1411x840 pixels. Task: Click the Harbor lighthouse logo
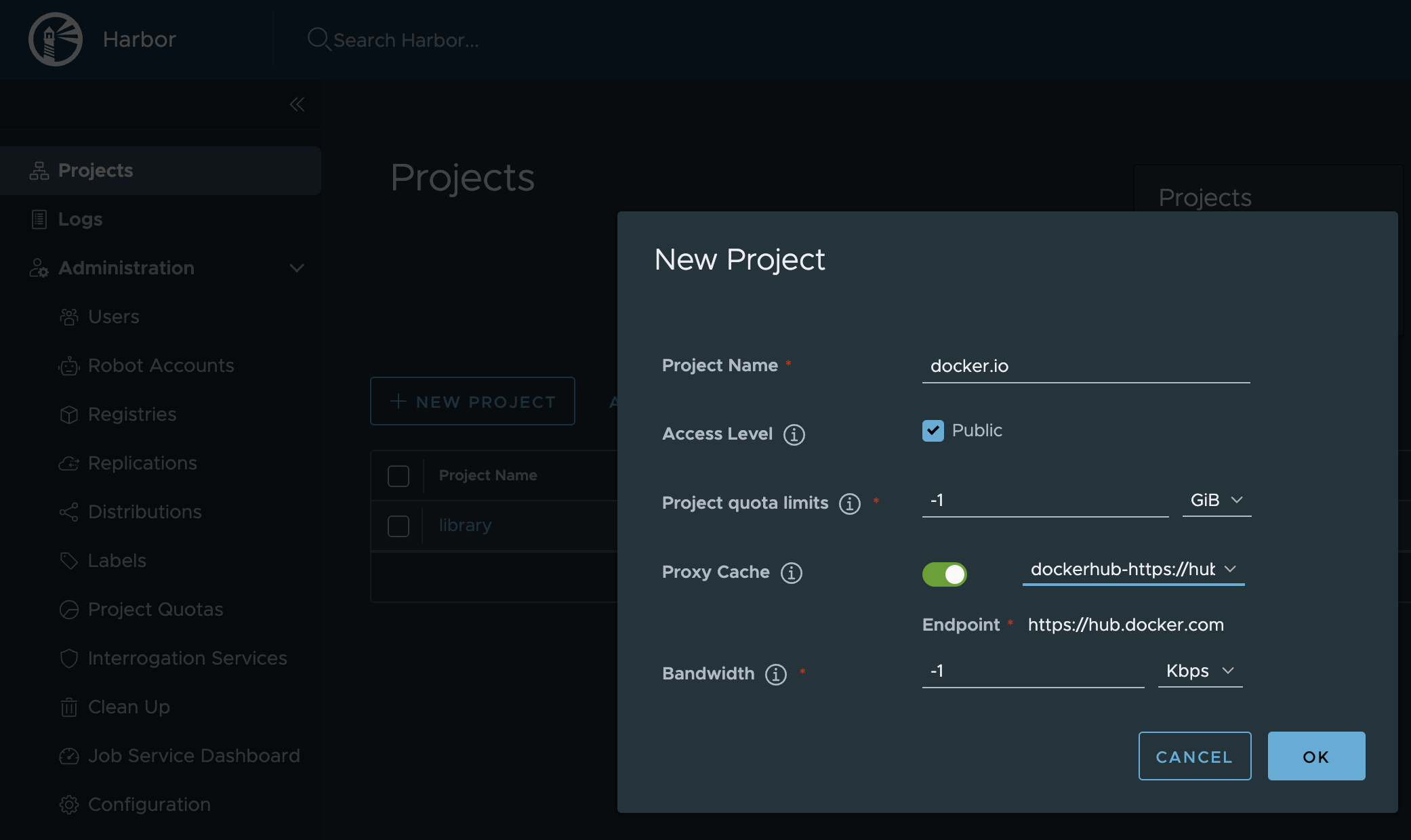click(56, 39)
